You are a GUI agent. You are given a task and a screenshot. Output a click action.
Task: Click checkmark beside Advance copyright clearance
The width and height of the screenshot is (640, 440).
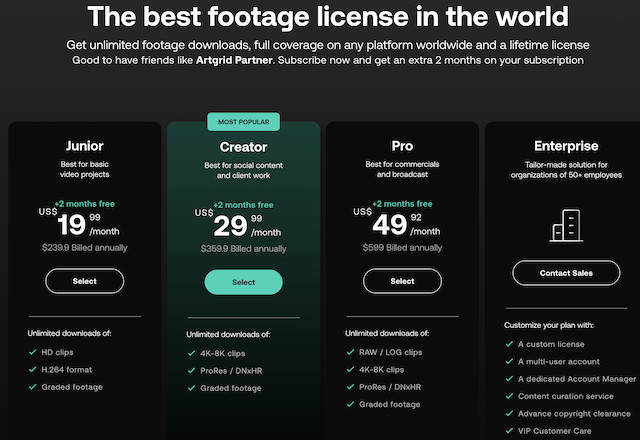509,413
